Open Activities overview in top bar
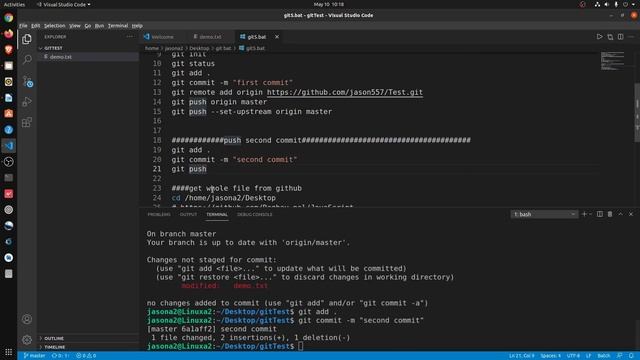The image size is (640, 360). click(x=14, y=4)
